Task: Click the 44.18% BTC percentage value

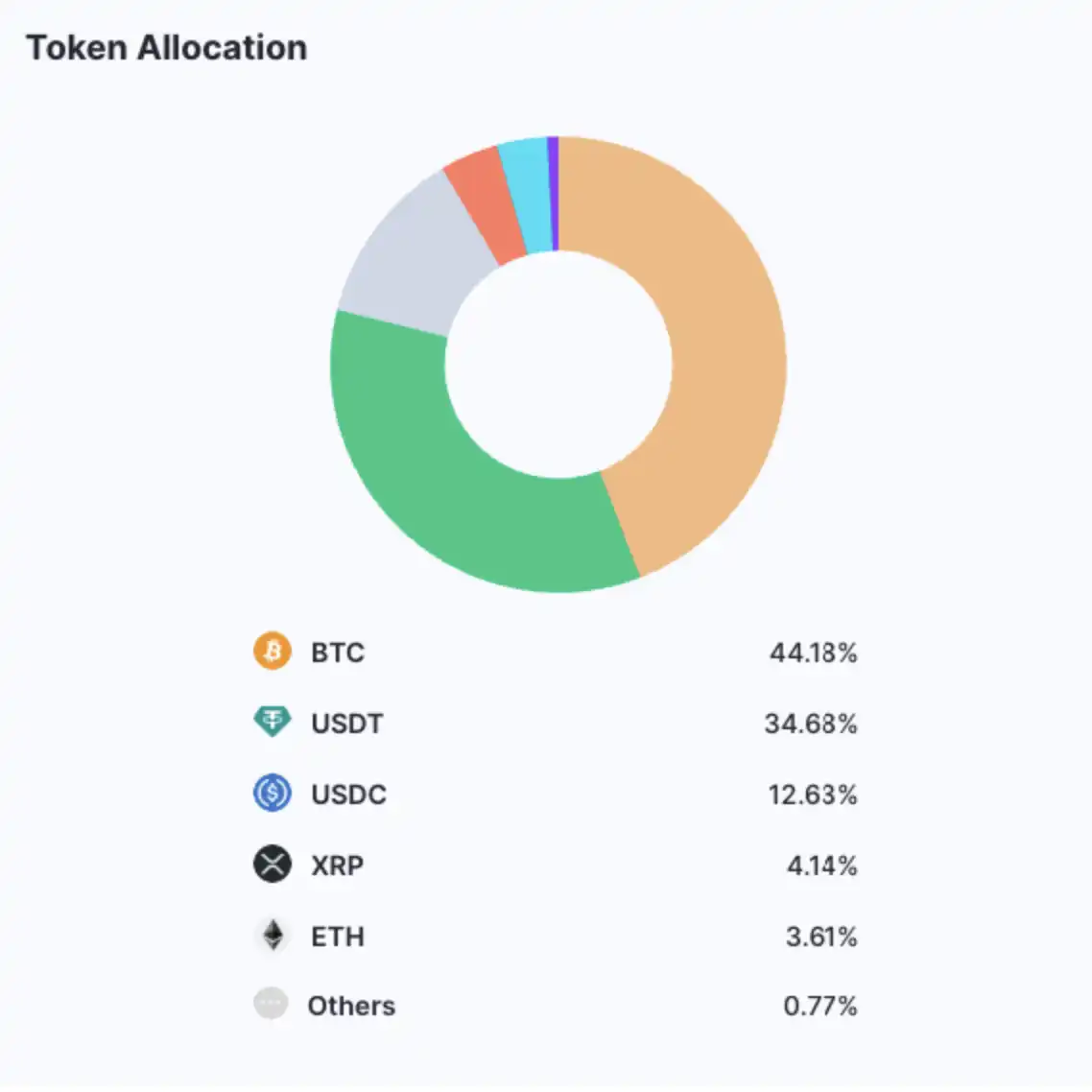Action: (x=813, y=653)
